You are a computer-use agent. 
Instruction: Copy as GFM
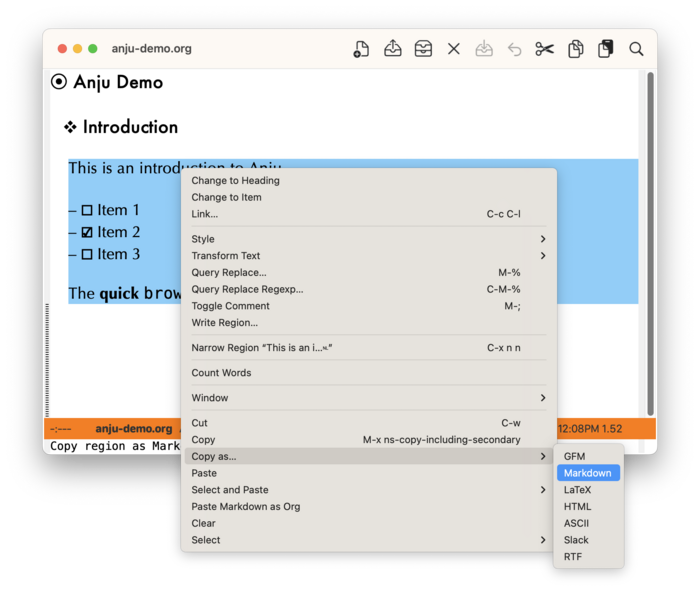(588, 456)
